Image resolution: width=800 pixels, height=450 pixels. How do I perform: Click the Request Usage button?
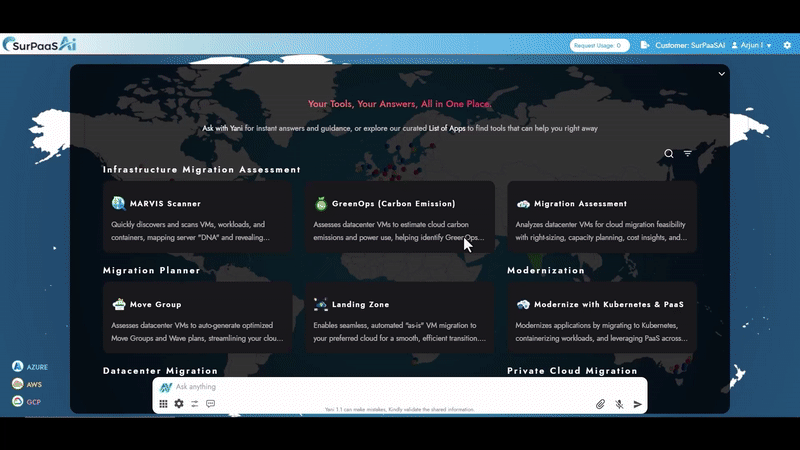[599, 45]
